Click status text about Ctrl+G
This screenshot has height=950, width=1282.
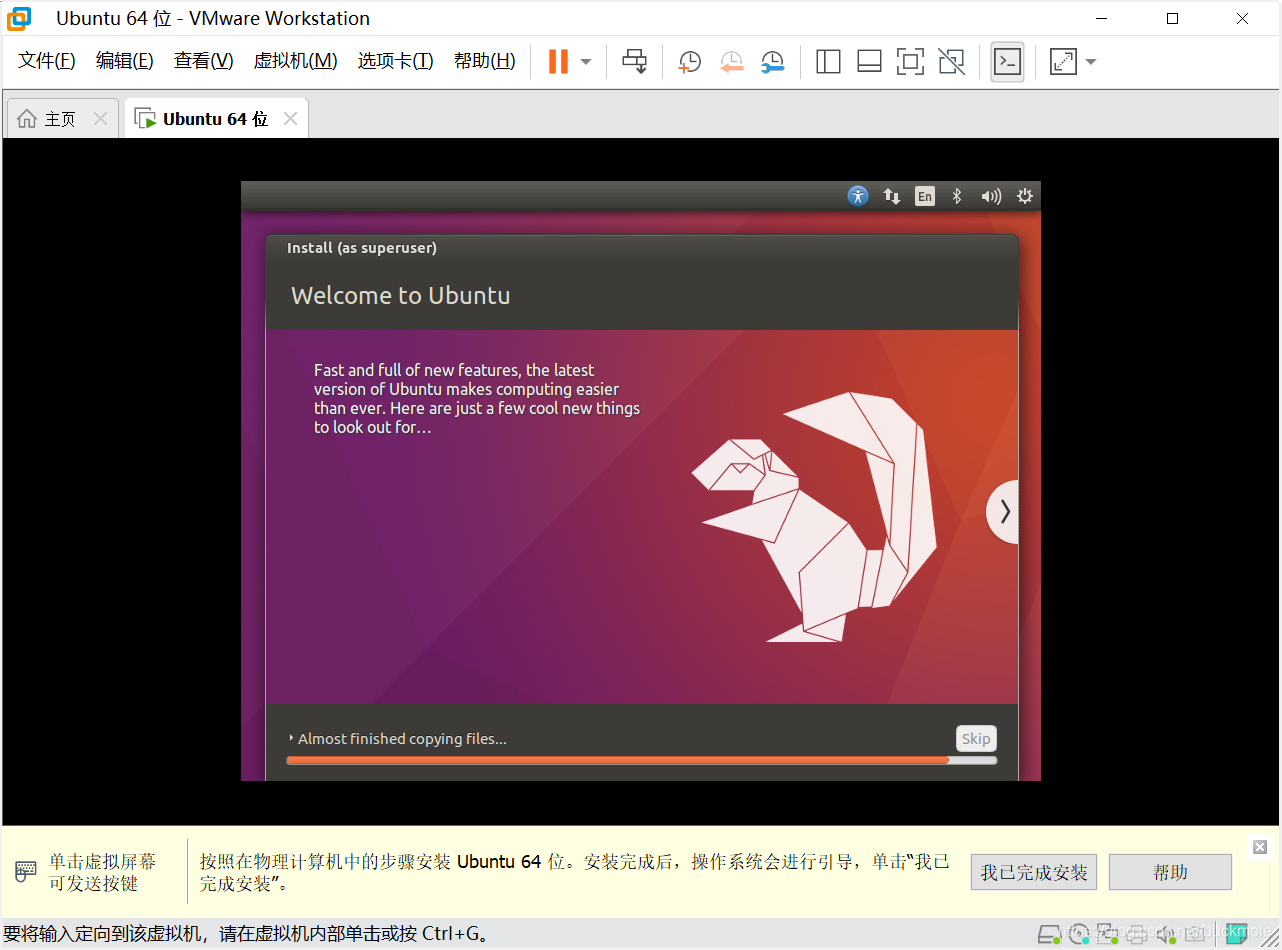coord(247,934)
